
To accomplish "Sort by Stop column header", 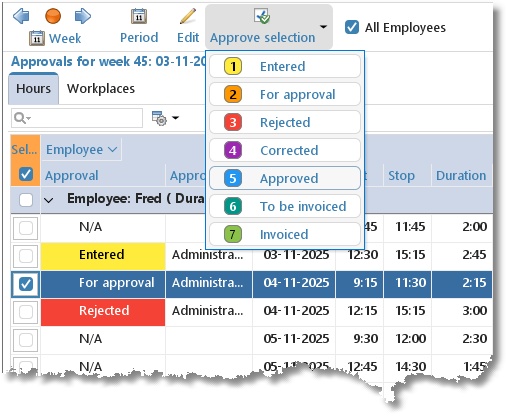I will [402, 176].
